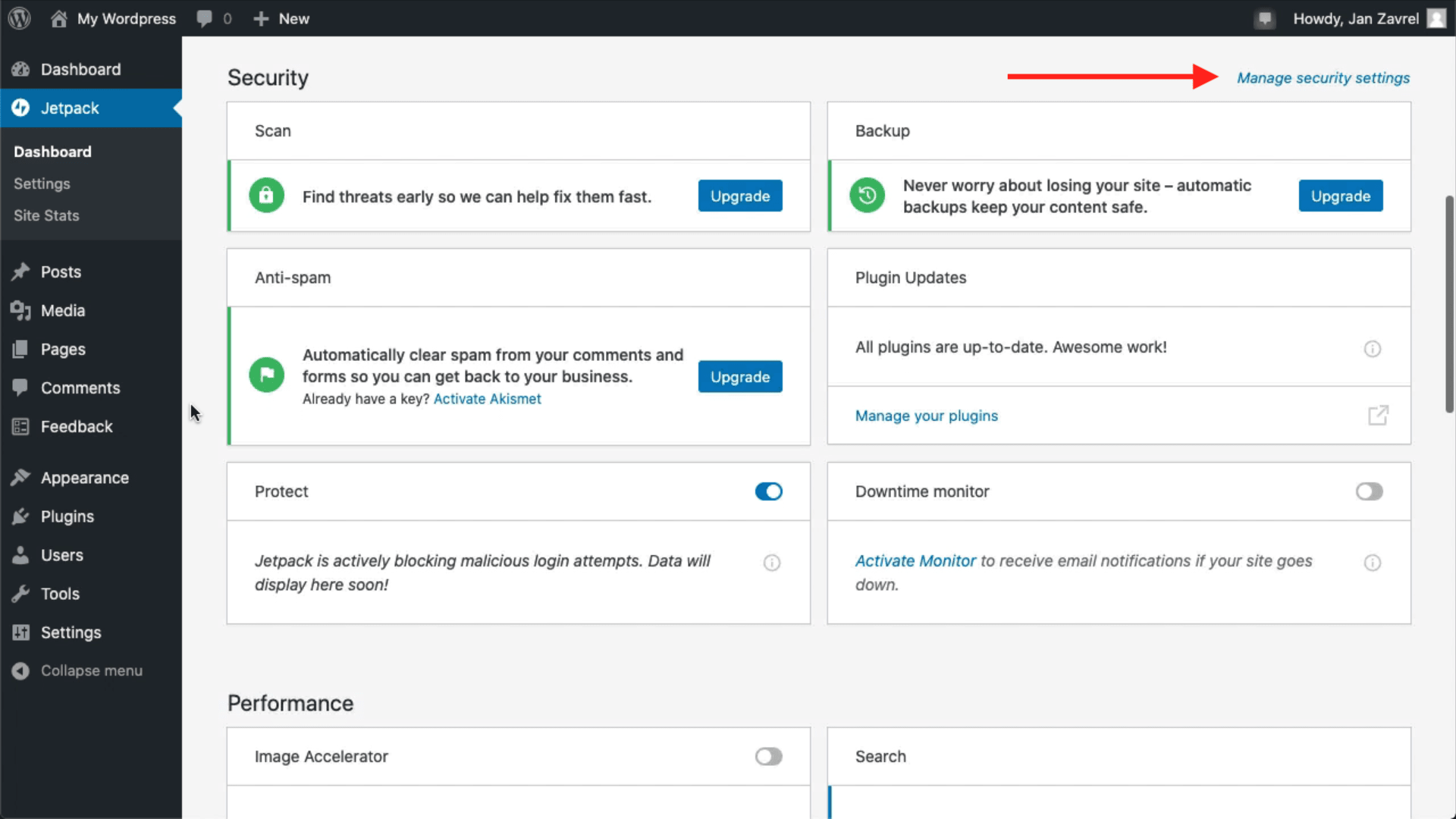Click the plus icon beside New
Screen dimensions: 1456x819
261,18
